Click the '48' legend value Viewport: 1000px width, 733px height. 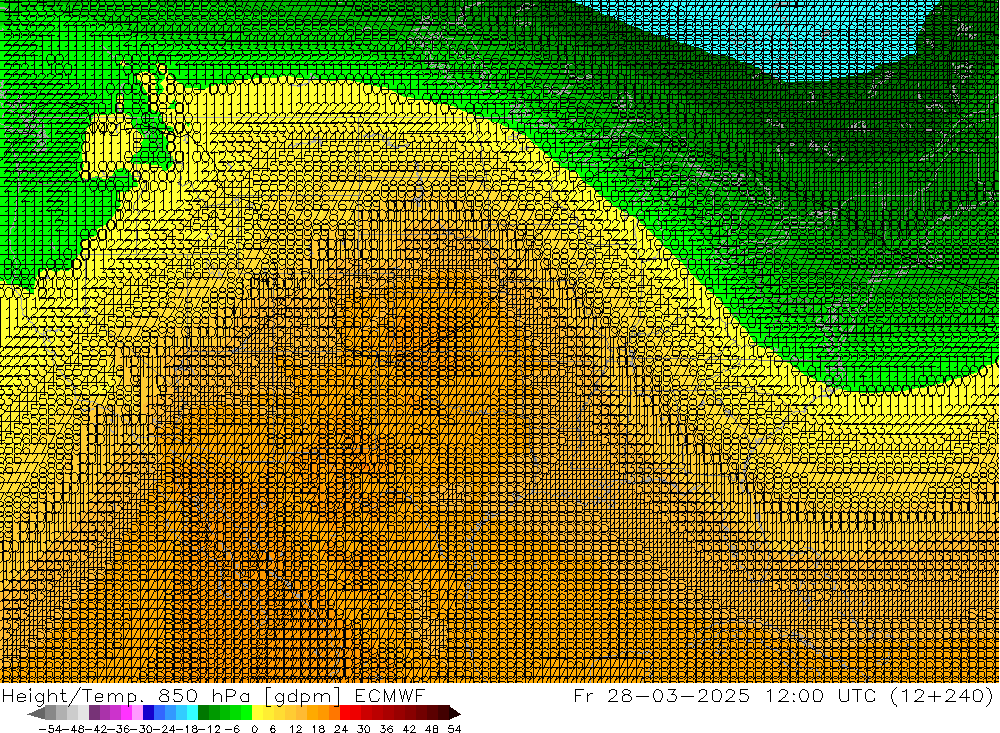pos(432,729)
